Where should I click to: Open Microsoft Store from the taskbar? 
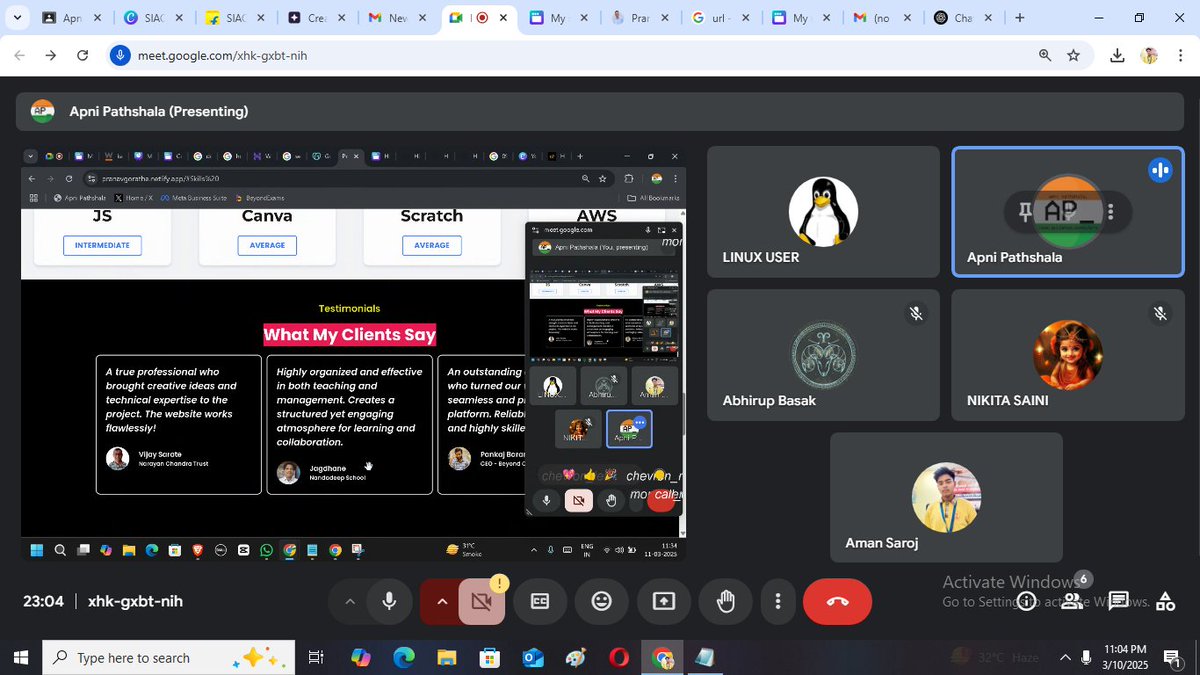click(x=489, y=657)
